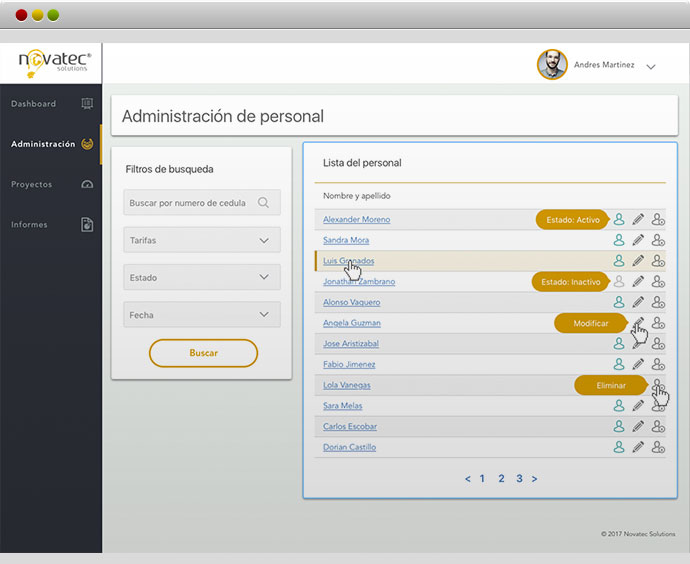Toggle Luis Granados's status icon
This screenshot has height=564, width=690.
[619, 260]
